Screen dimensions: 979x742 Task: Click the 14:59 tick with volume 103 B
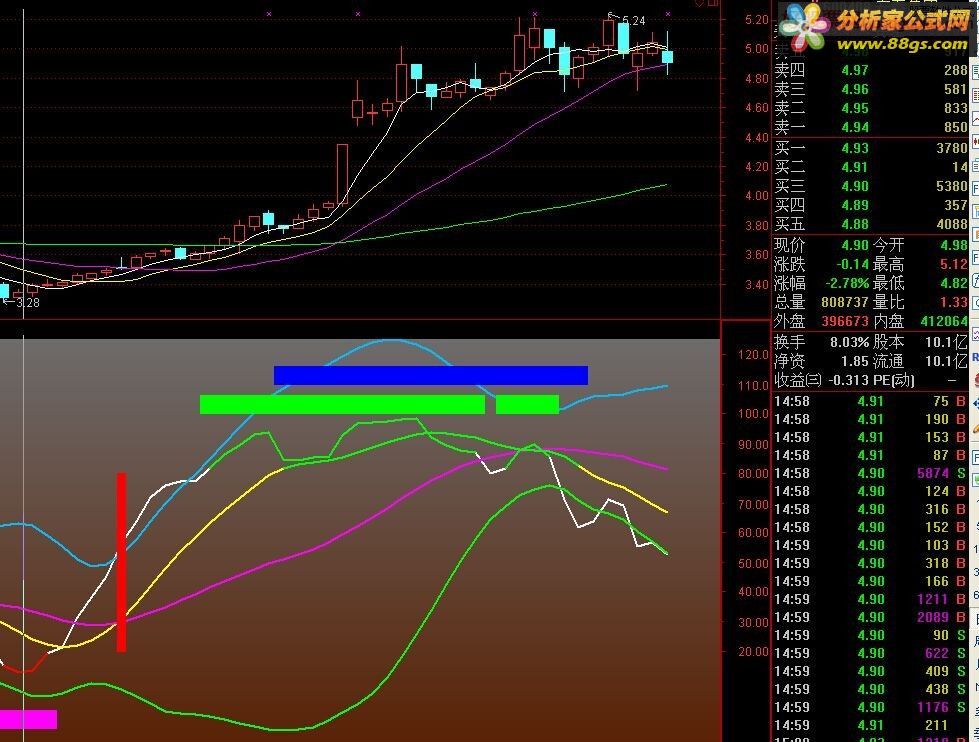(870, 545)
